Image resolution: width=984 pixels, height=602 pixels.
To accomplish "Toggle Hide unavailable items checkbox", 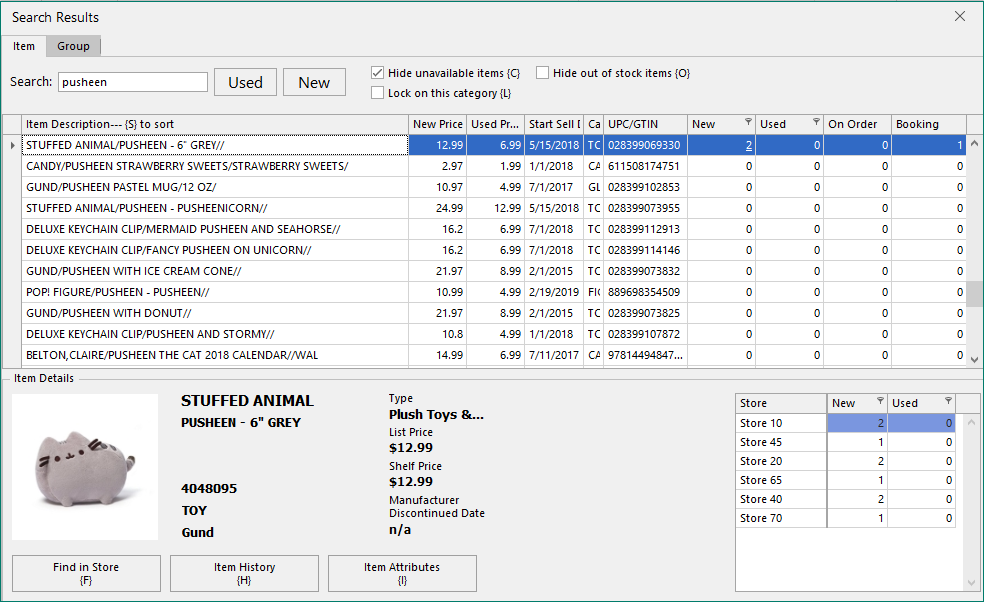I will point(377,73).
